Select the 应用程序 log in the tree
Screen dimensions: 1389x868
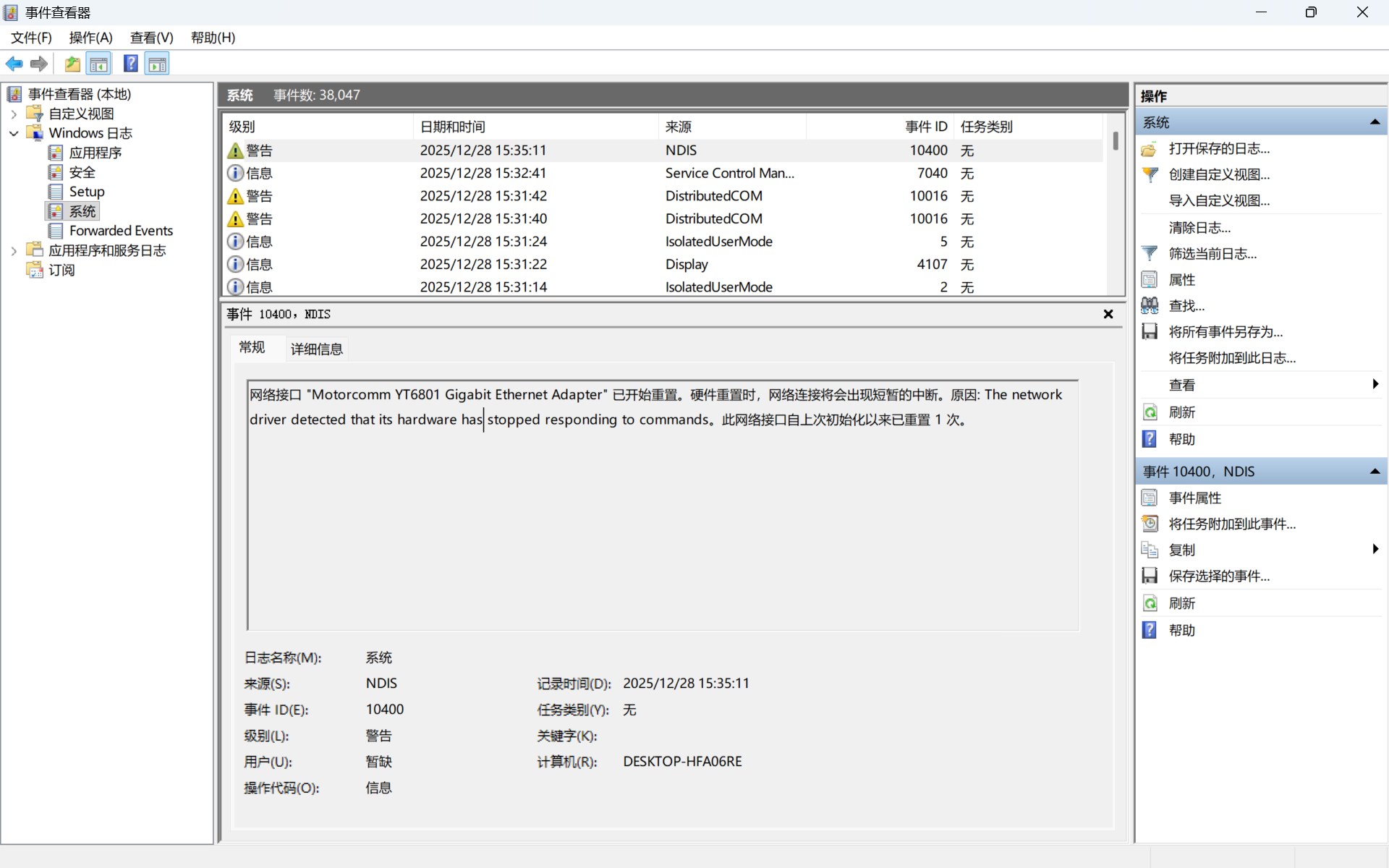pos(95,153)
